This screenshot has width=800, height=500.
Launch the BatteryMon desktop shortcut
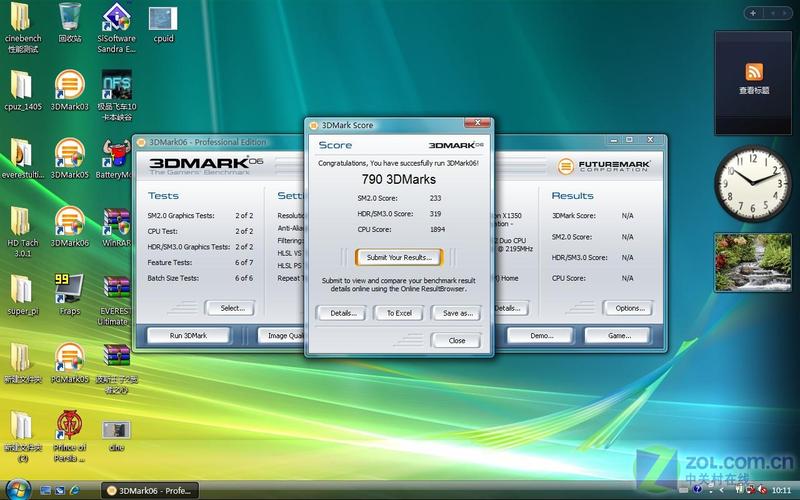(116, 153)
